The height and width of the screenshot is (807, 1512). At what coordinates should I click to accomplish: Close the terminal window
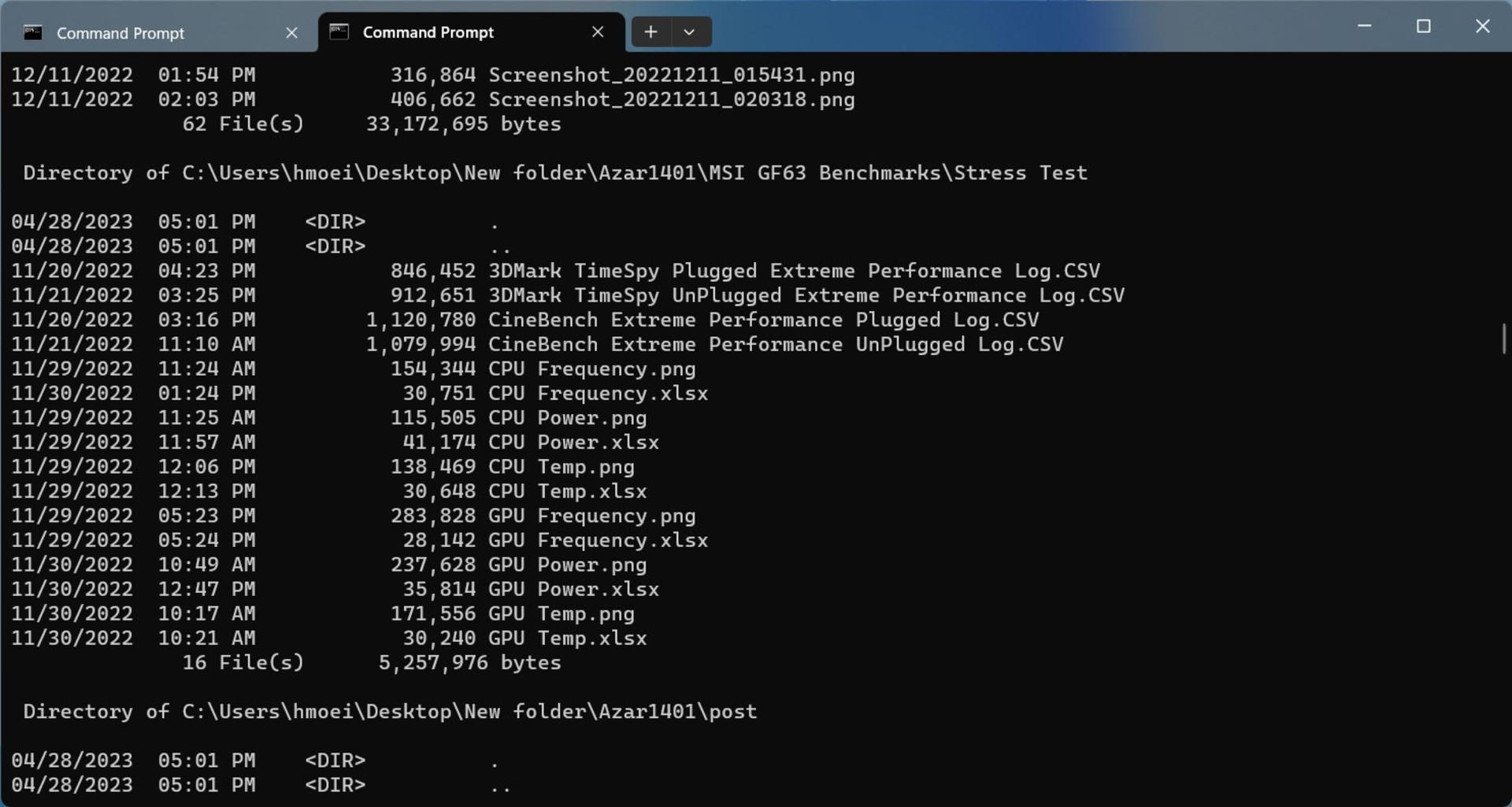[1483, 26]
